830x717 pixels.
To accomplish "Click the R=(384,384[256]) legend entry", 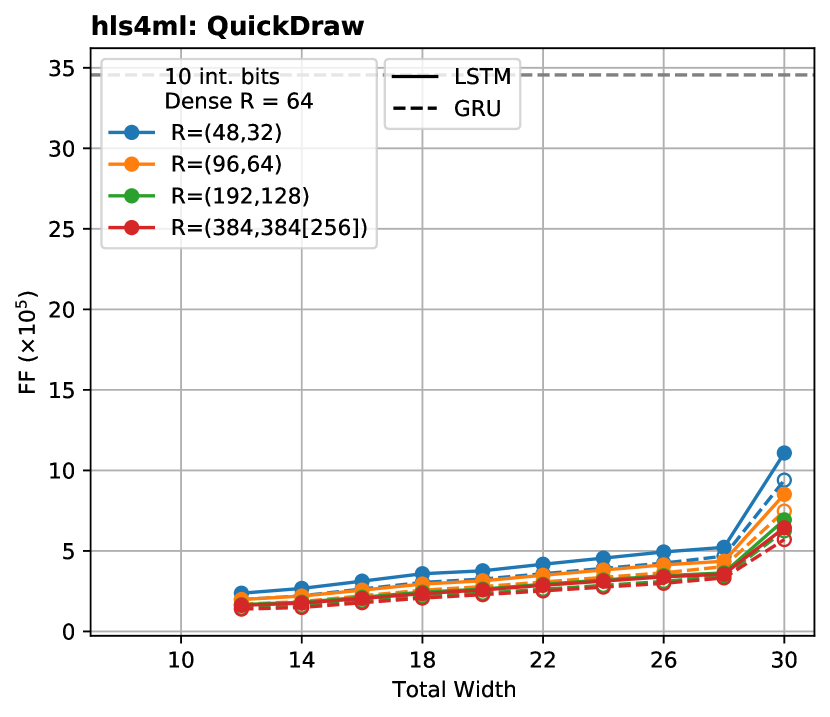I will click(238, 228).
